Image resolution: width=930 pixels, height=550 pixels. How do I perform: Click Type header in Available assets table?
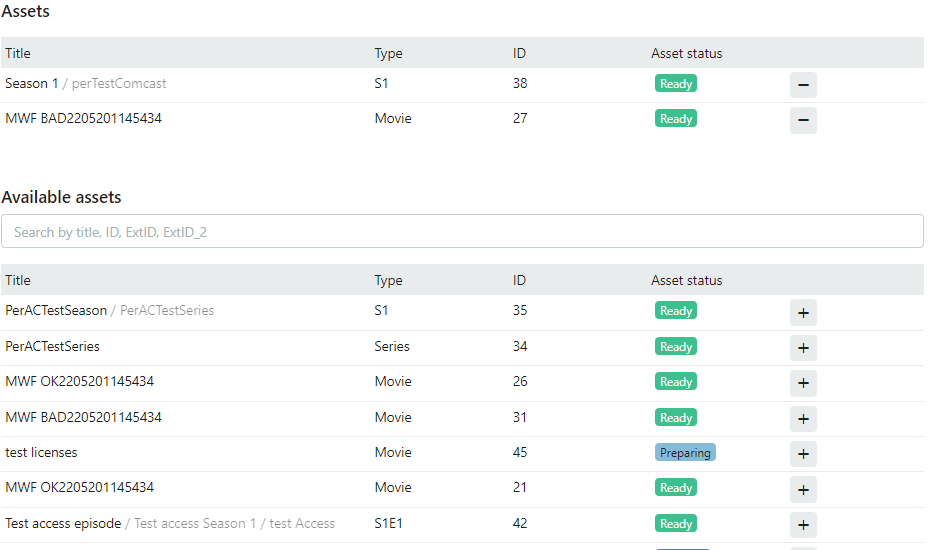[x=388, y=280]
